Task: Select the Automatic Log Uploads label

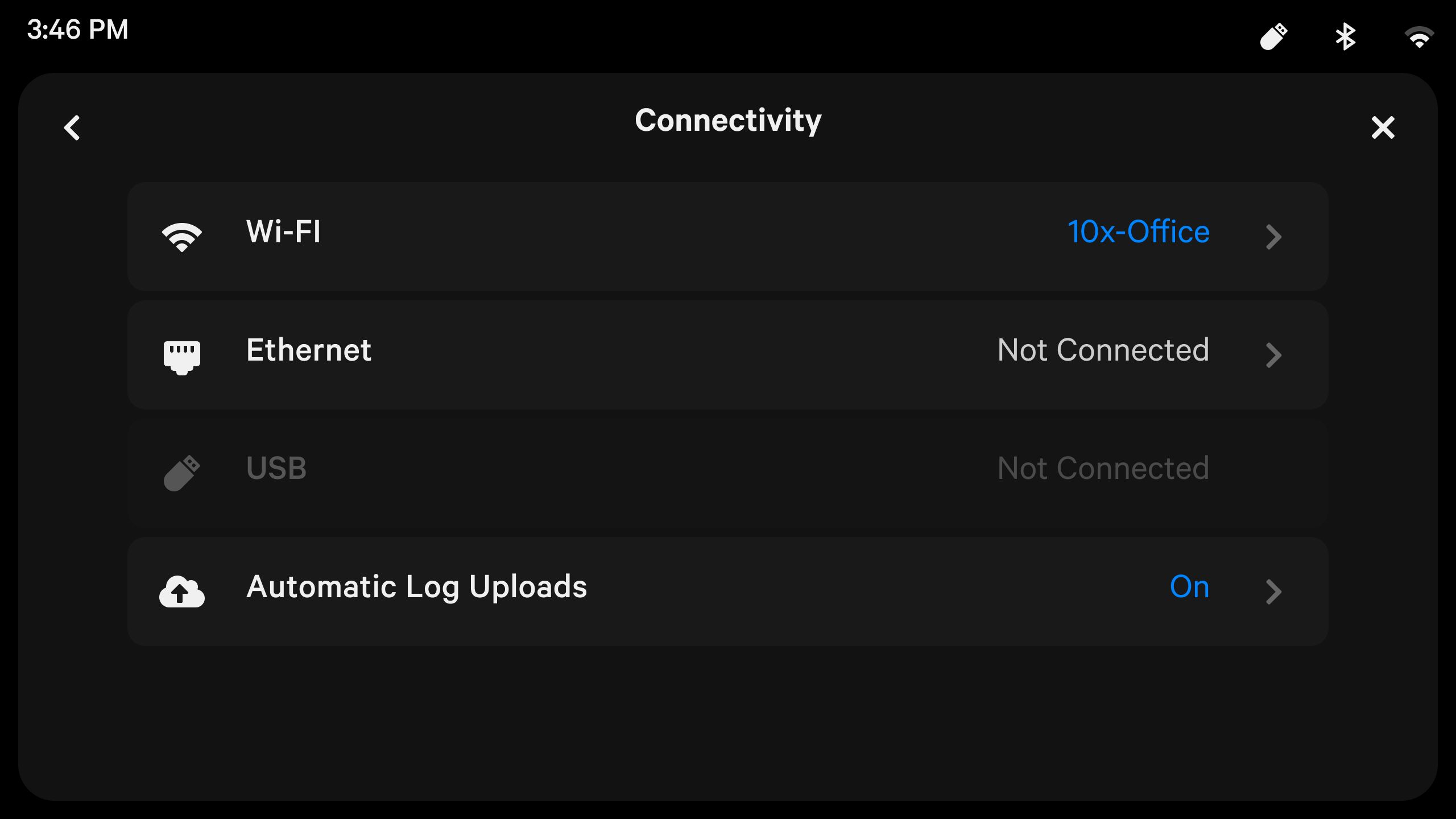Action: [417, 587]
